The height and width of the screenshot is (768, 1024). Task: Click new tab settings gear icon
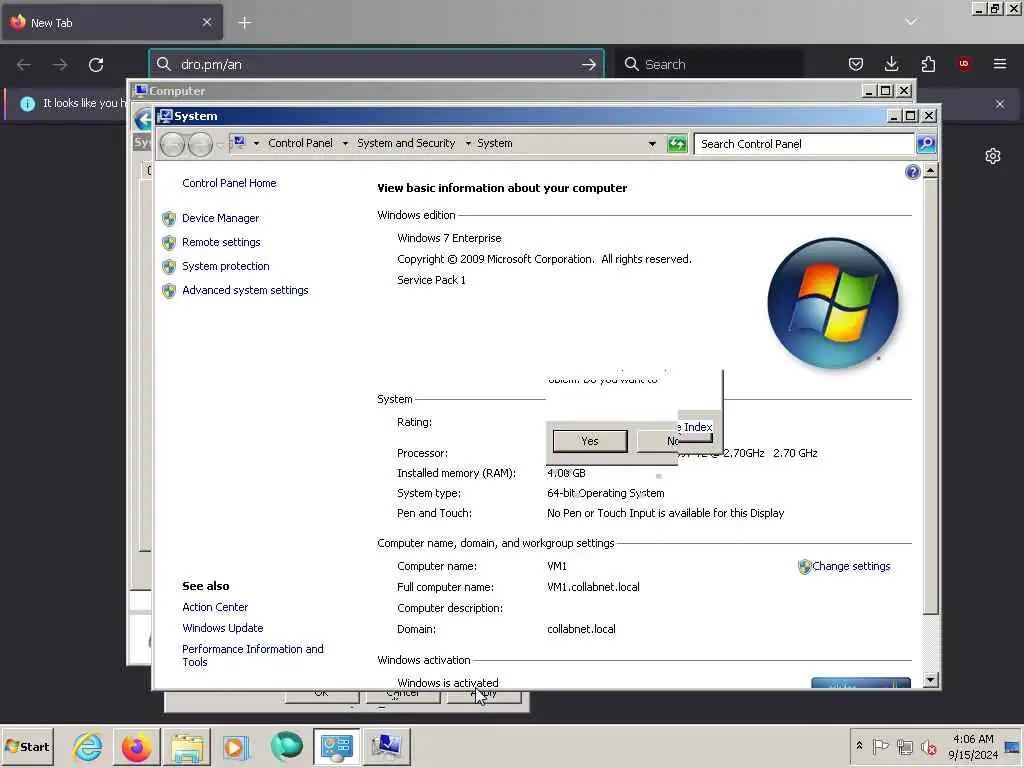(x=993, y=156)
